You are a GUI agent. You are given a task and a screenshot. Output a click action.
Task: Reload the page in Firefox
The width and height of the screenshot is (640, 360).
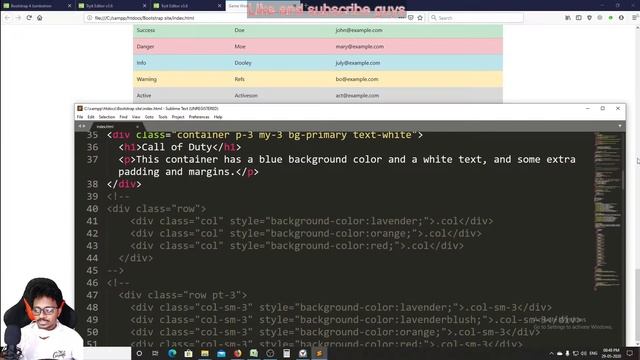29,18
